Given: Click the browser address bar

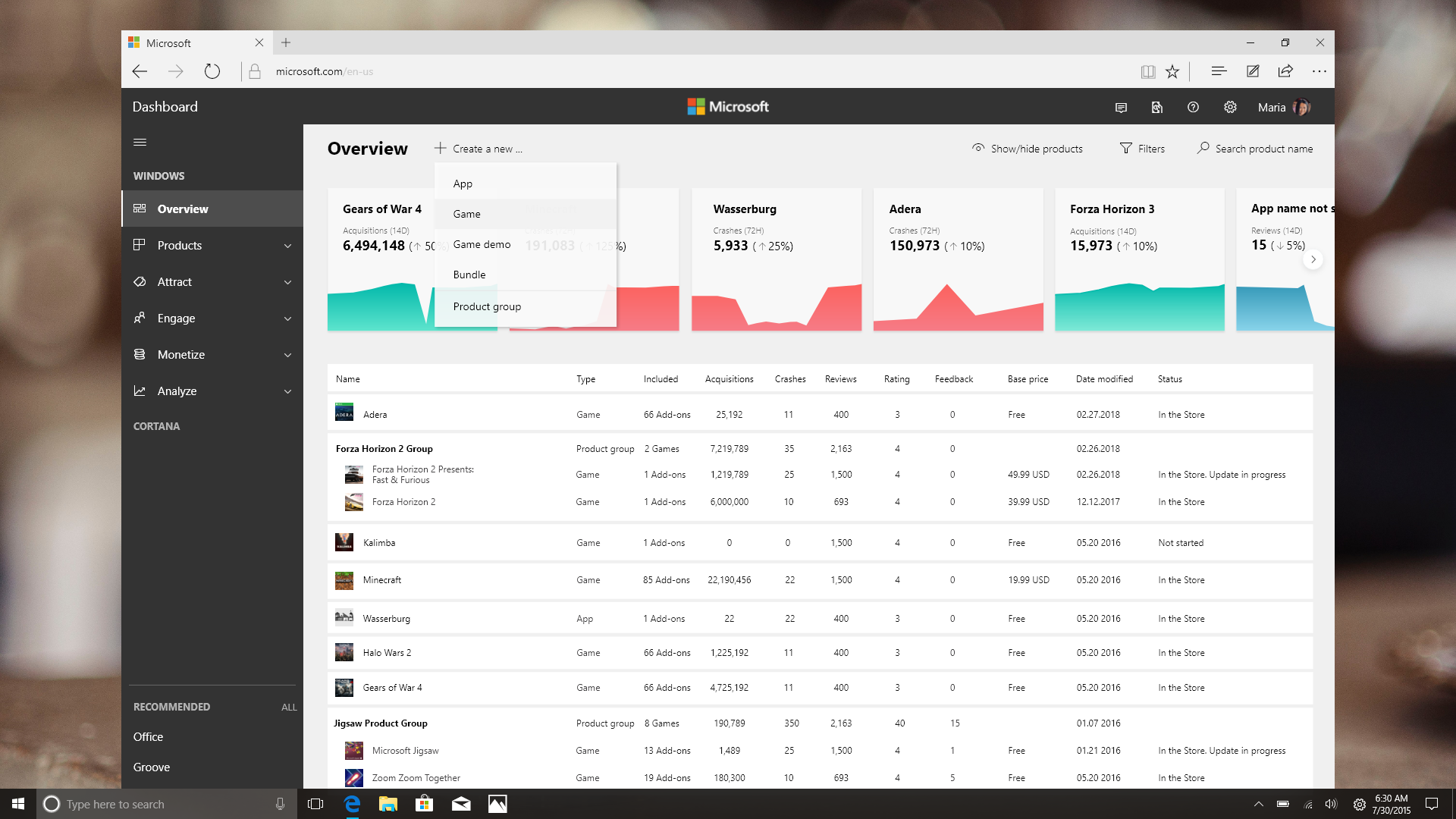Looking at the screenshot, I should click(682, 71).
